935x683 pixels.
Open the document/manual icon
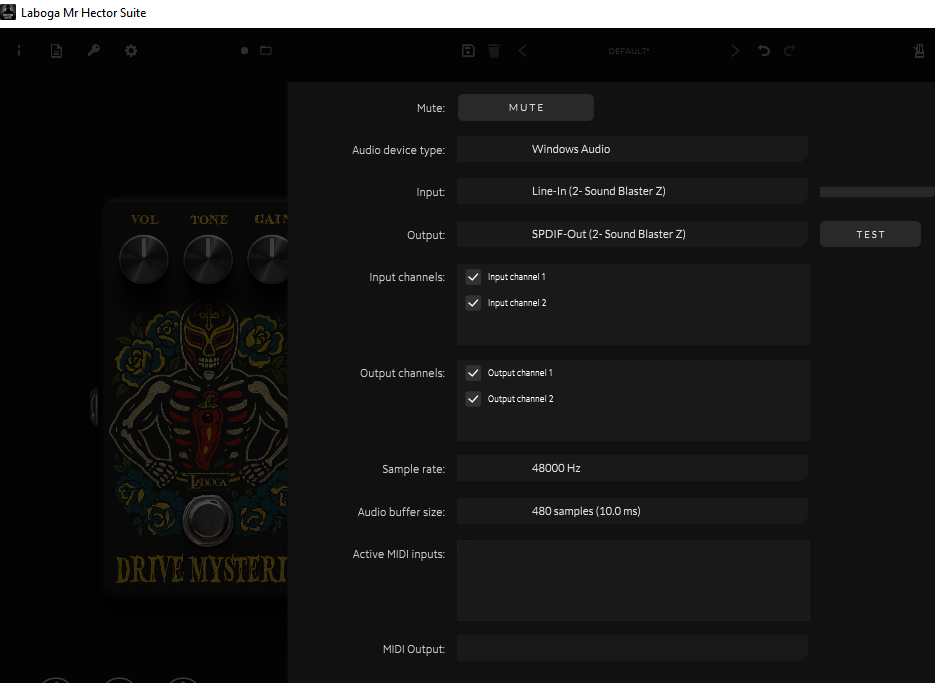click(x=56, y=51)
